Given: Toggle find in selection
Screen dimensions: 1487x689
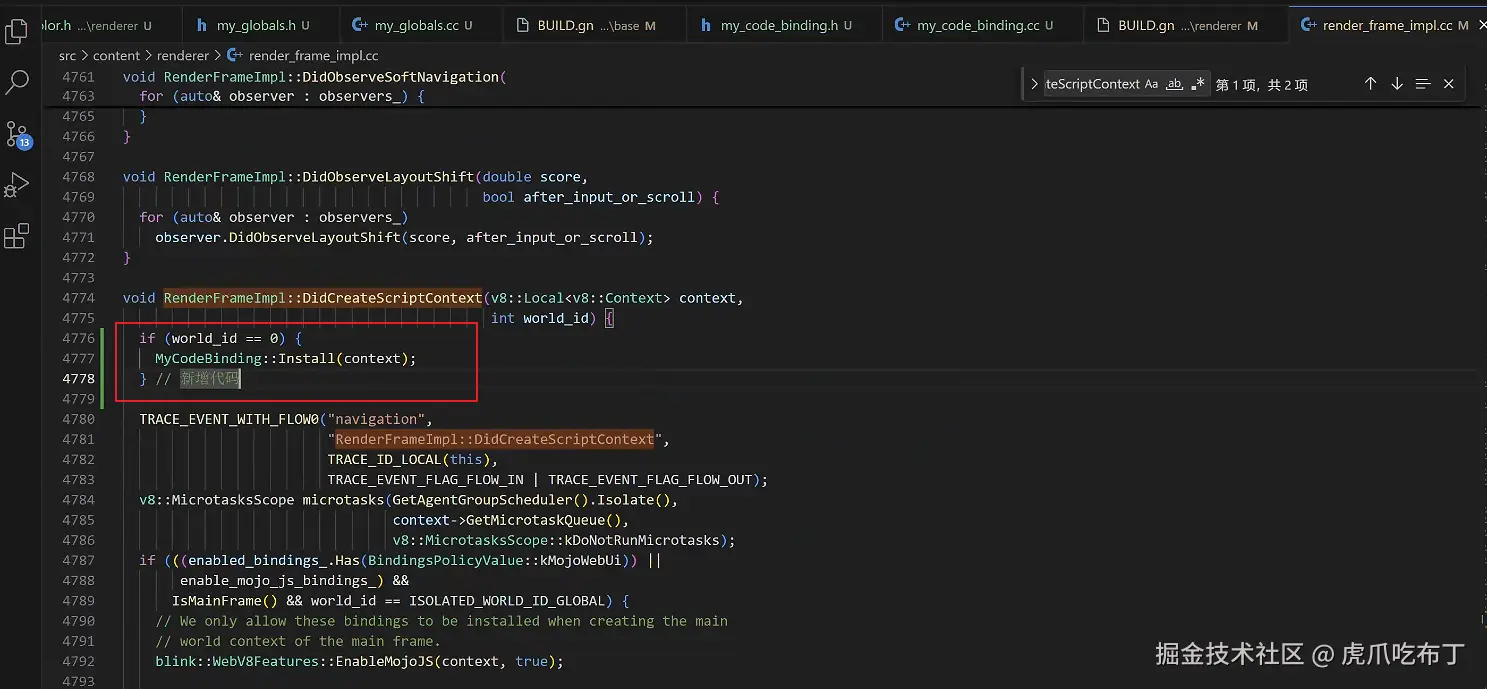Looking at the screenshot, I should pos(1423,84).
